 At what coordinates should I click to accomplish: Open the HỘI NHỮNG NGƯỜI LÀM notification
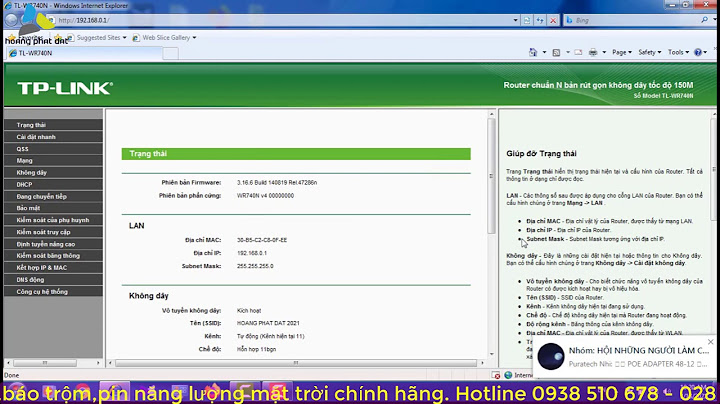click(x=639, y=350)
